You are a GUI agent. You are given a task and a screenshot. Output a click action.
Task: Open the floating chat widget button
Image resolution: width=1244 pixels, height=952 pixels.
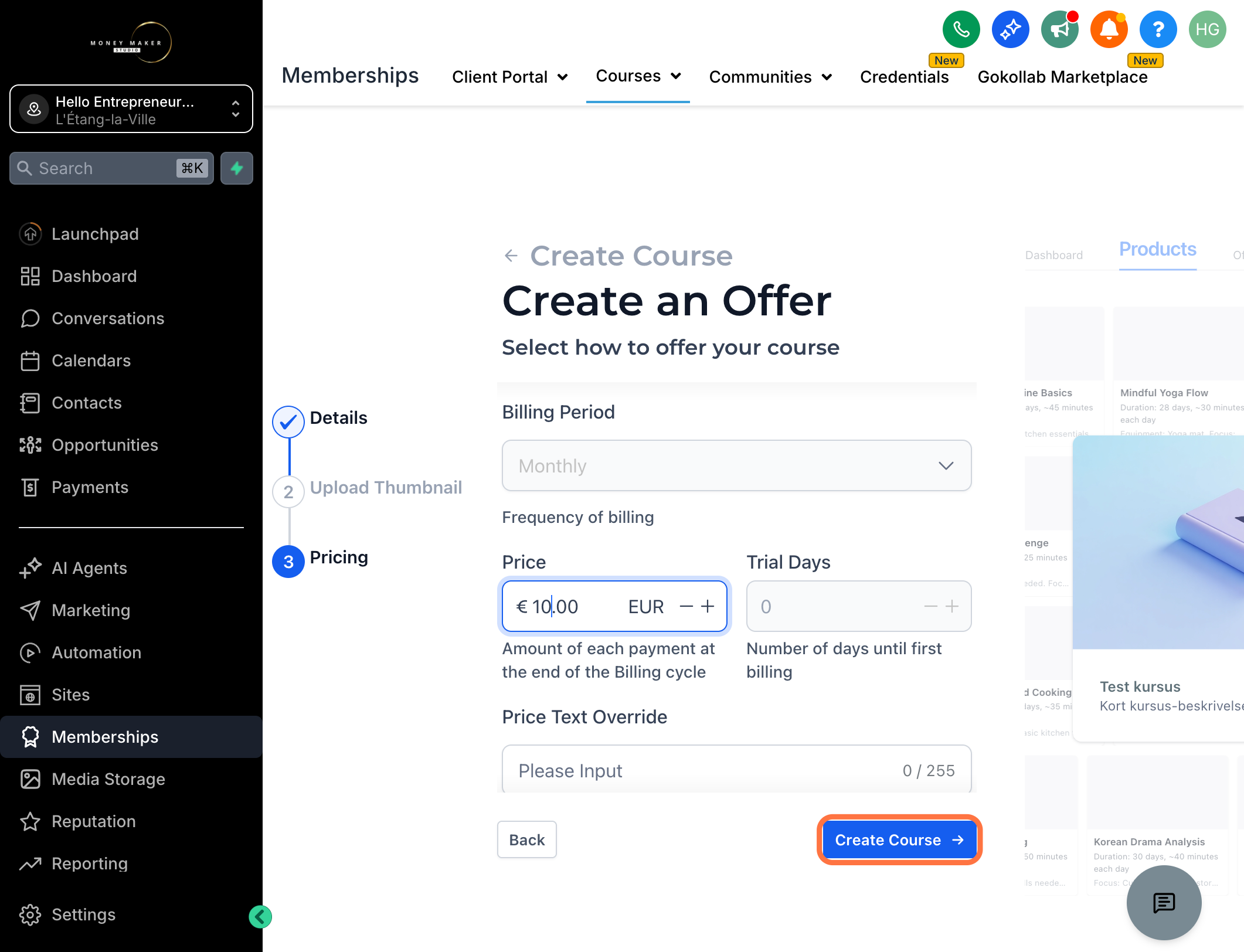tap(1164, 903)
